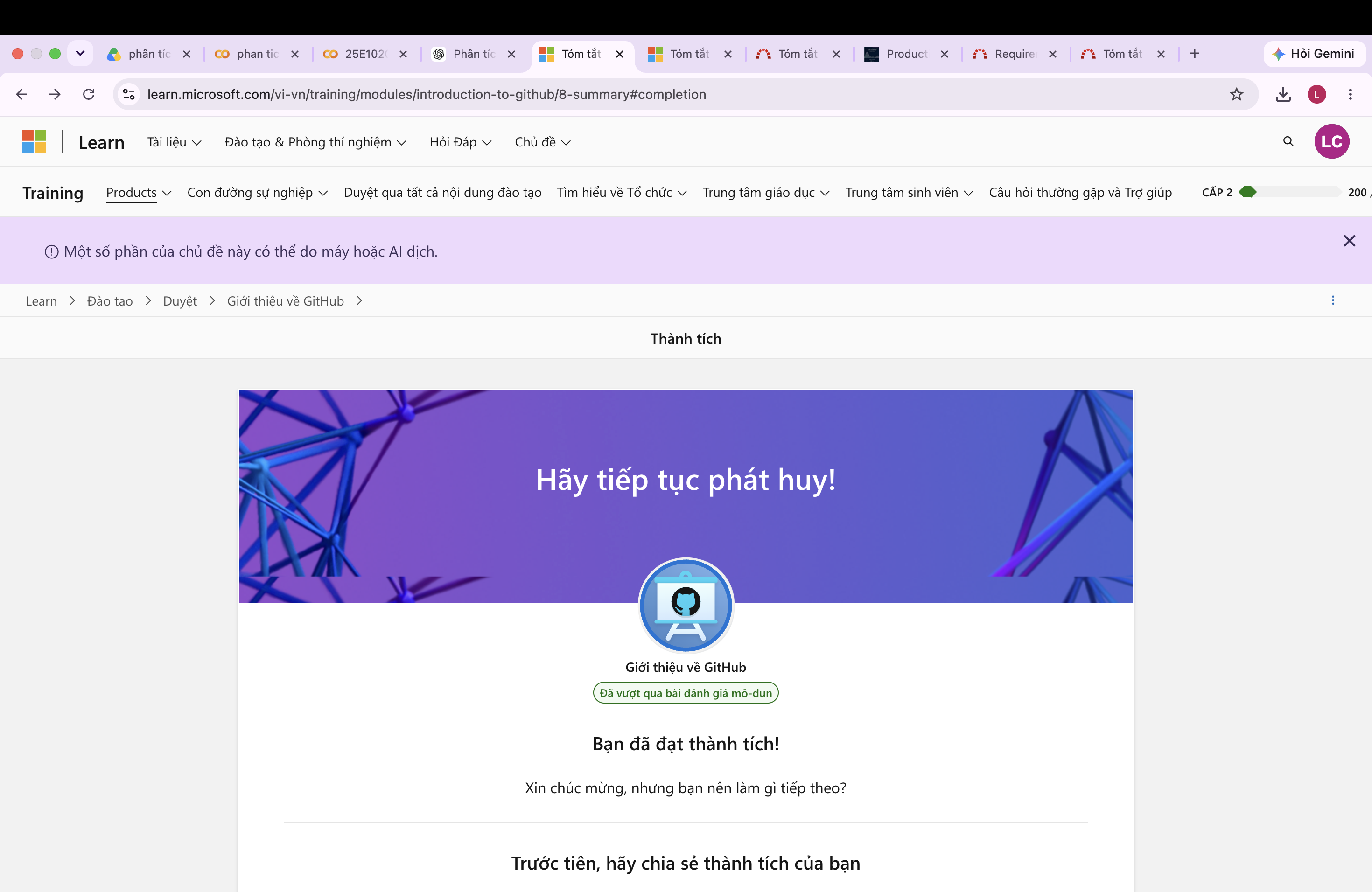Screen dimensions: 1372x892
Task: Reload the current page
Action: pos(89,94)
